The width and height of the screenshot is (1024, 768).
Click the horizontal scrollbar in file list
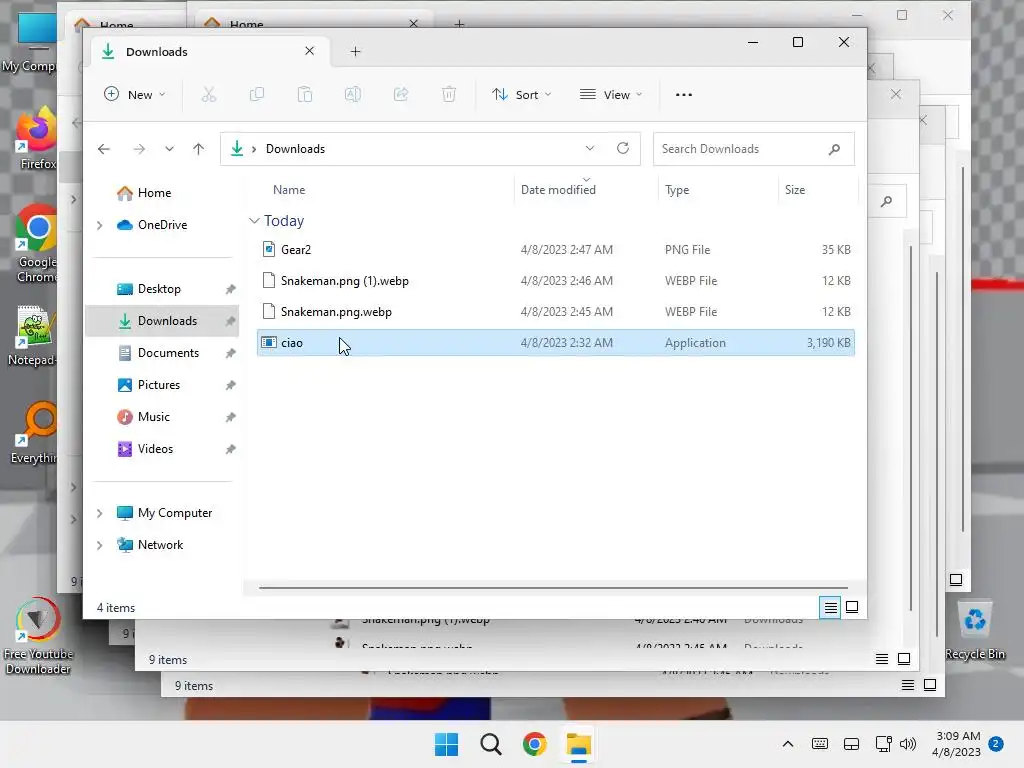tap(553, 588)
